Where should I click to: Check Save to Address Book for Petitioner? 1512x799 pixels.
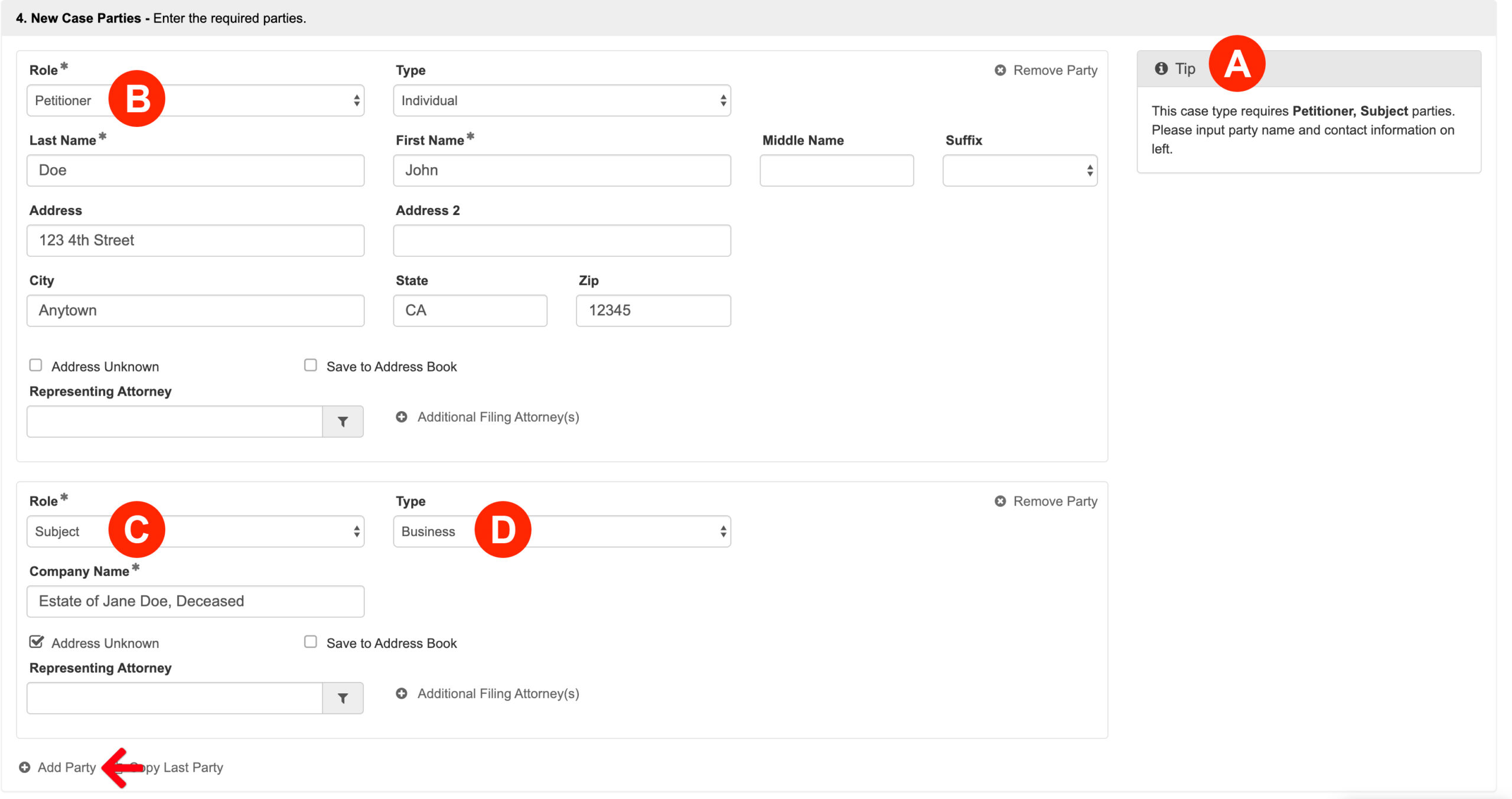(311, 366)
